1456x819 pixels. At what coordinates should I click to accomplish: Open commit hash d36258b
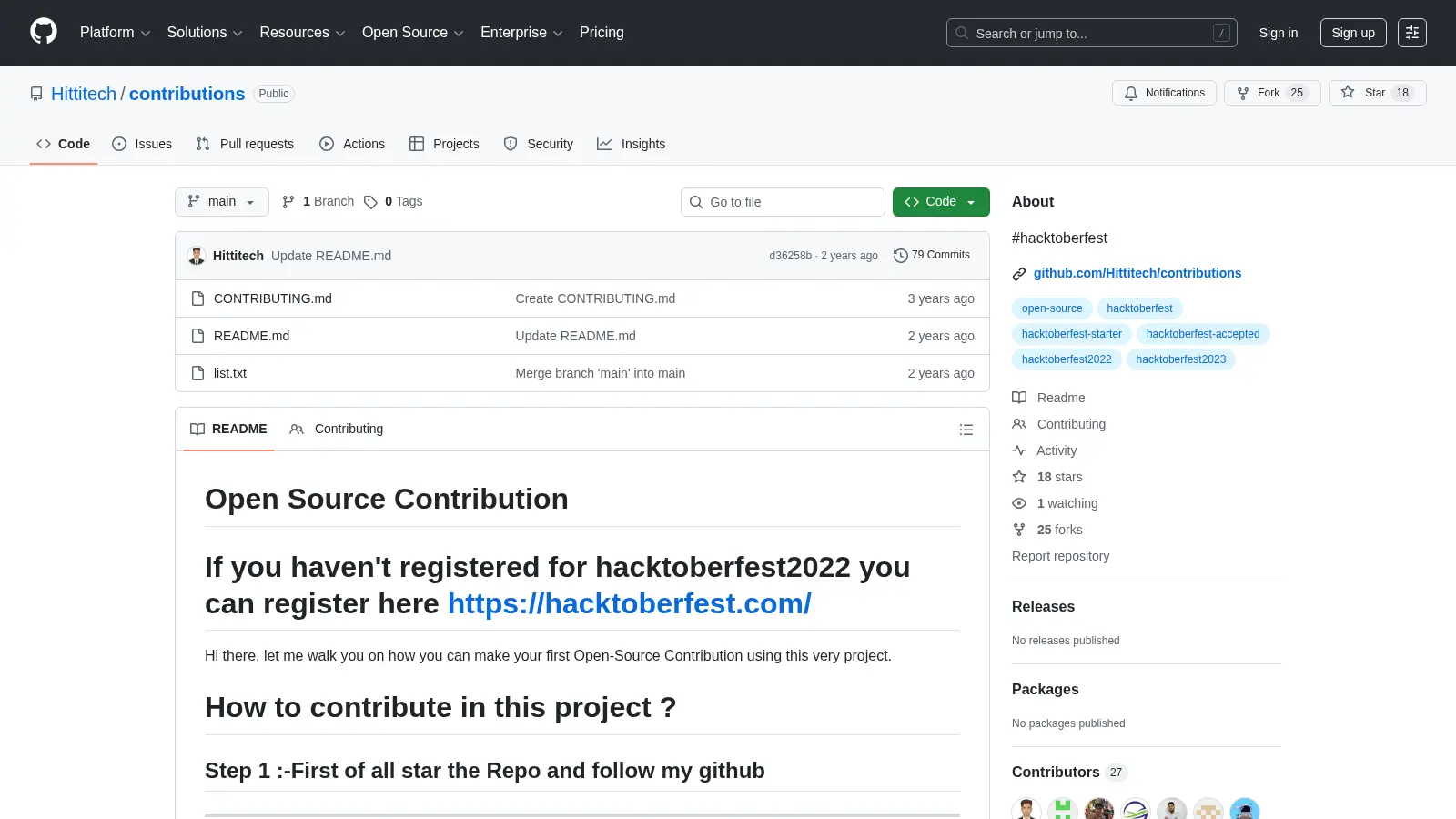pos(790,256)
